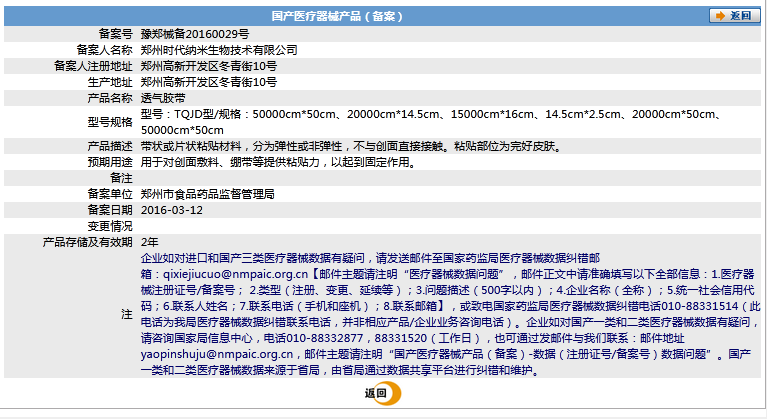767x419 pixels.
Task: Select the 备案号 label
Action: click(x=115, y=34)
